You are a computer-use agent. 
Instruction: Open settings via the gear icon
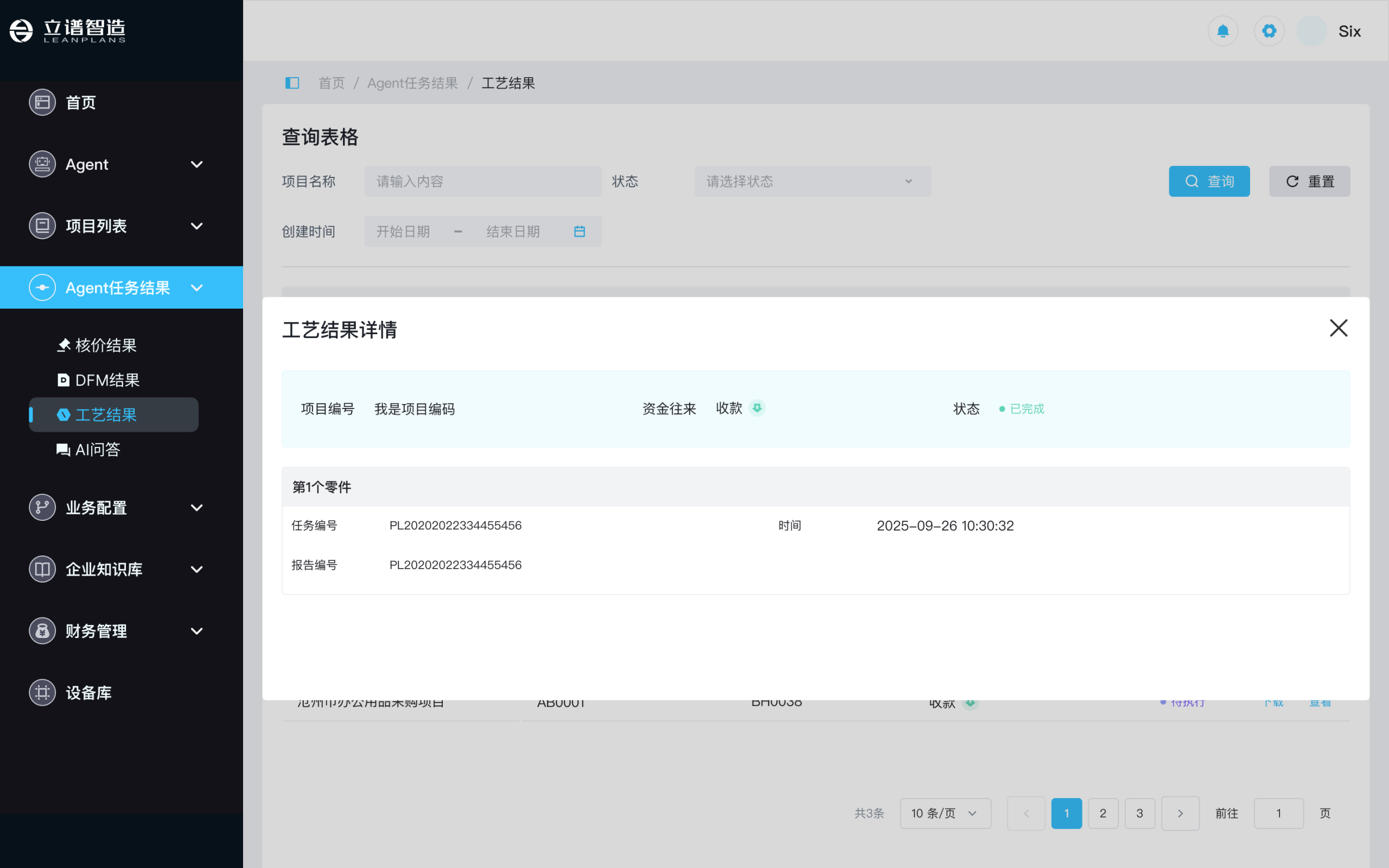click(x=1269, y=31)
